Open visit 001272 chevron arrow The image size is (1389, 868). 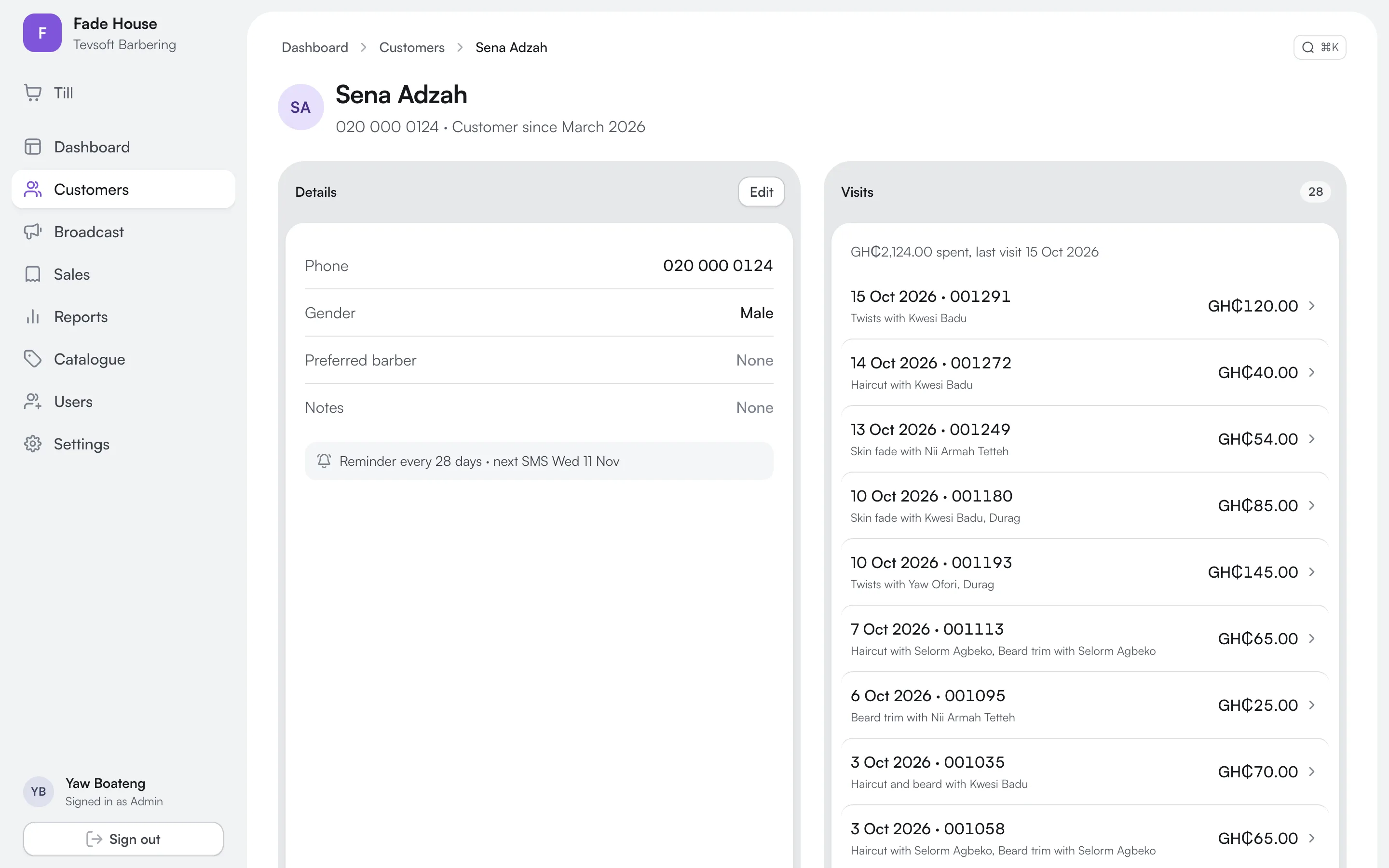click(1312, 373)
